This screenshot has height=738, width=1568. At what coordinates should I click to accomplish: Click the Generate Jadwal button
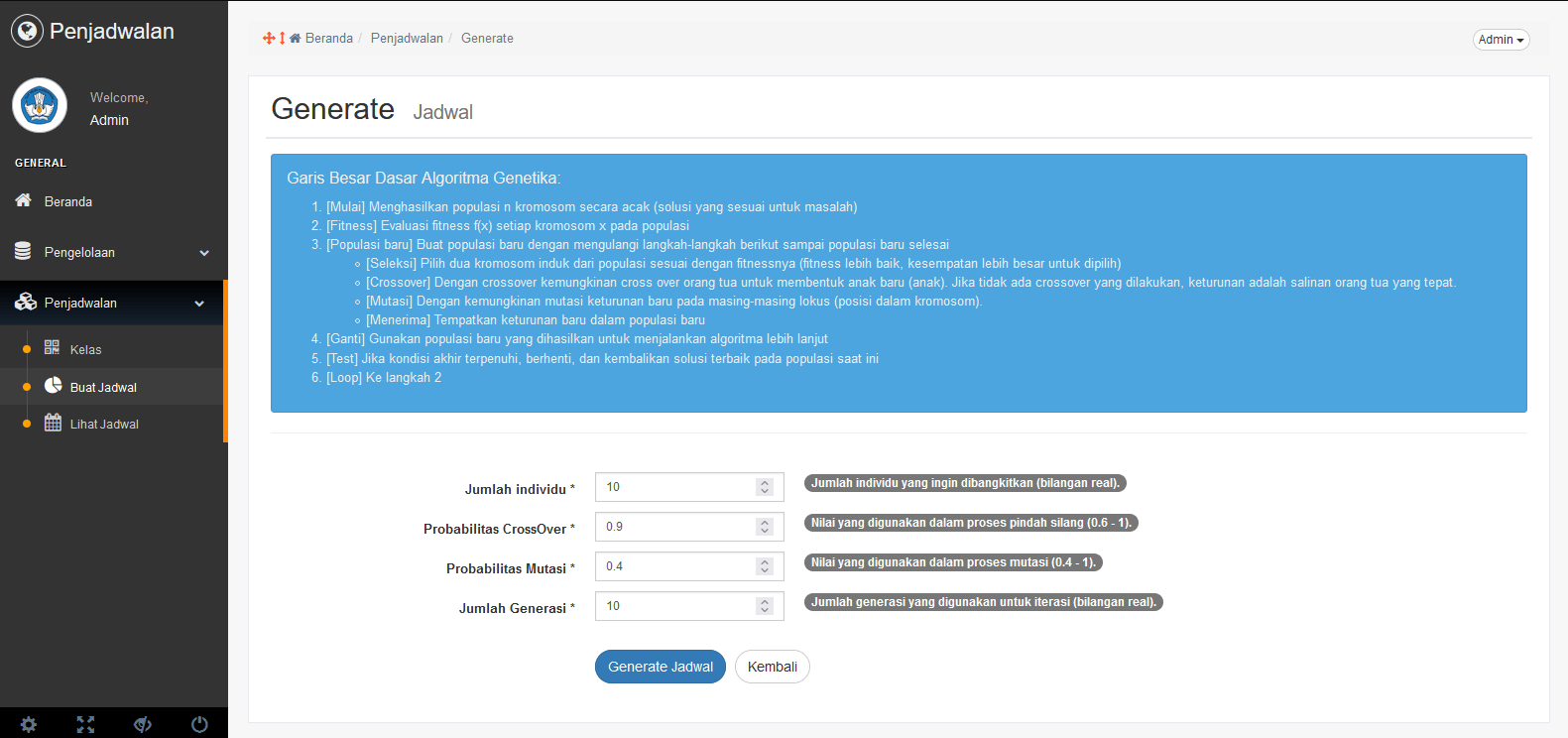click(x=661, y=667)
